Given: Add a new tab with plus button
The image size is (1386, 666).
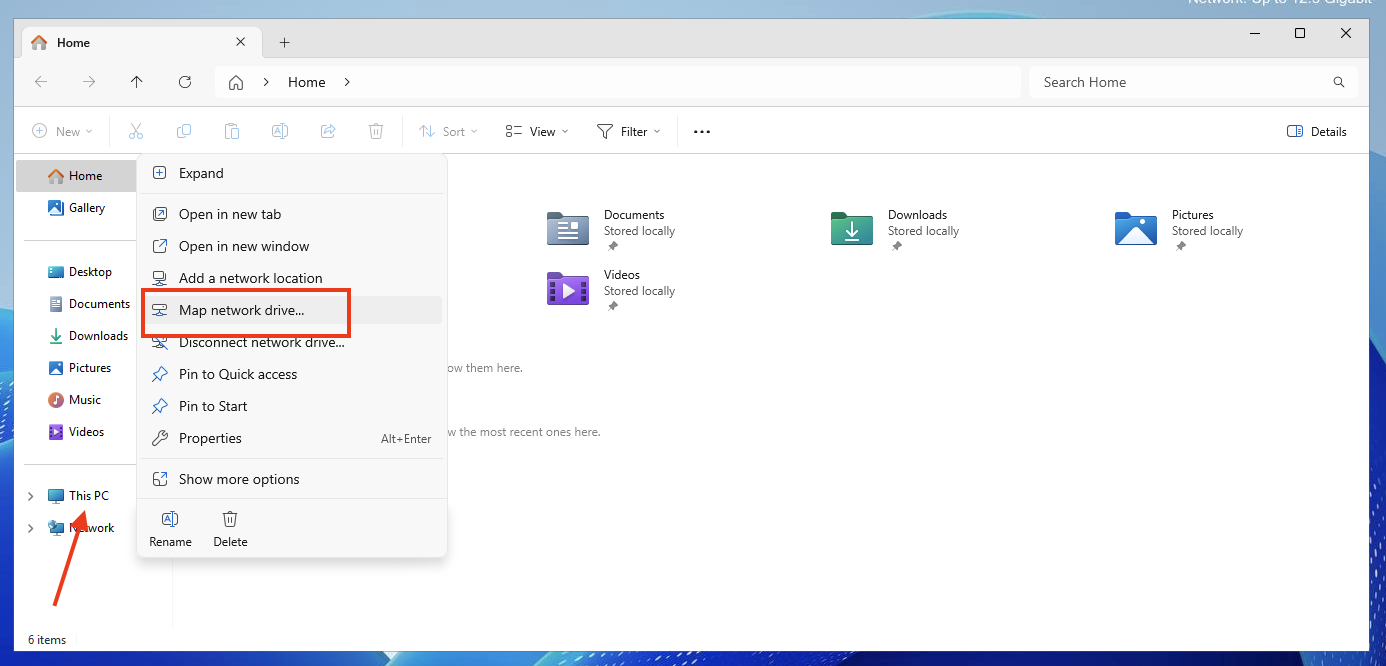Looking at the screenshot, I should click(x=284, y=43).
